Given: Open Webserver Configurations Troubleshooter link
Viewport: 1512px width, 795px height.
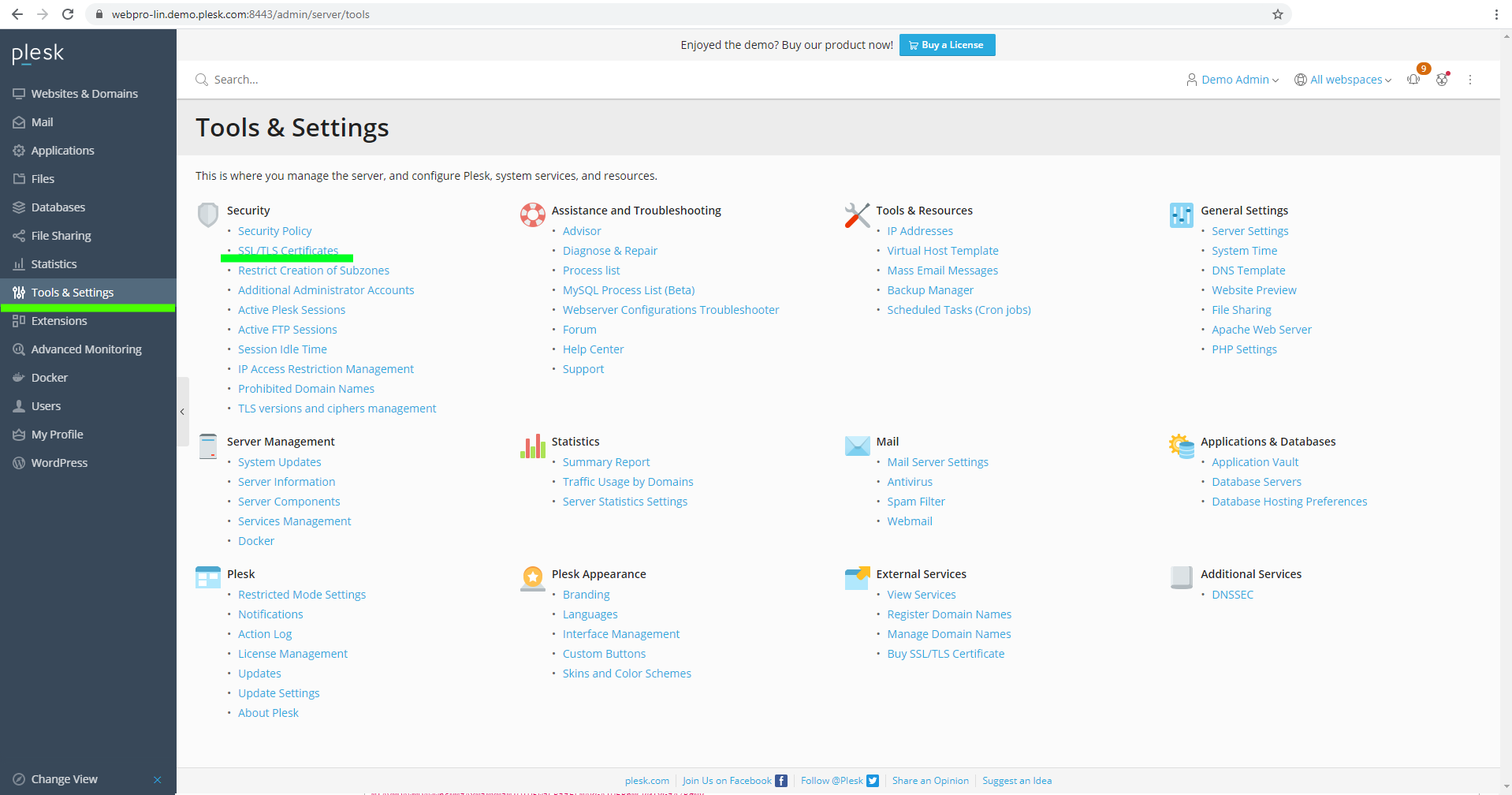Looking at the screenshot, I should click(x=671, y=310).
